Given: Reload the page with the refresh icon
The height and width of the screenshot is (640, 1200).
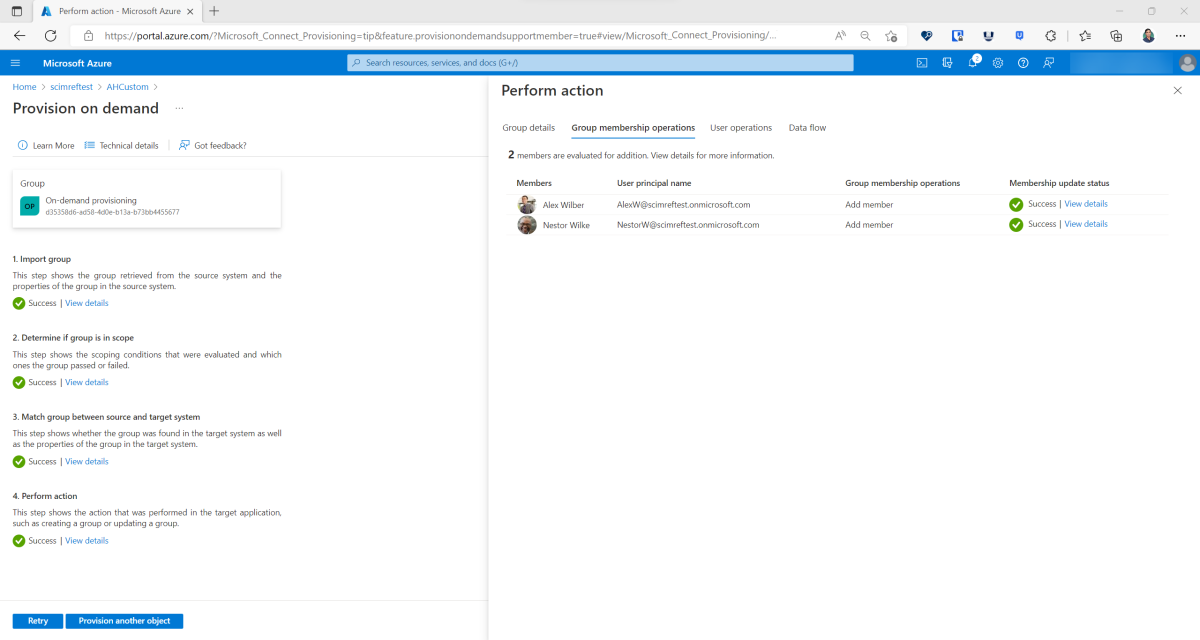Looking at the screenshot, I should (x=50, y=35).
